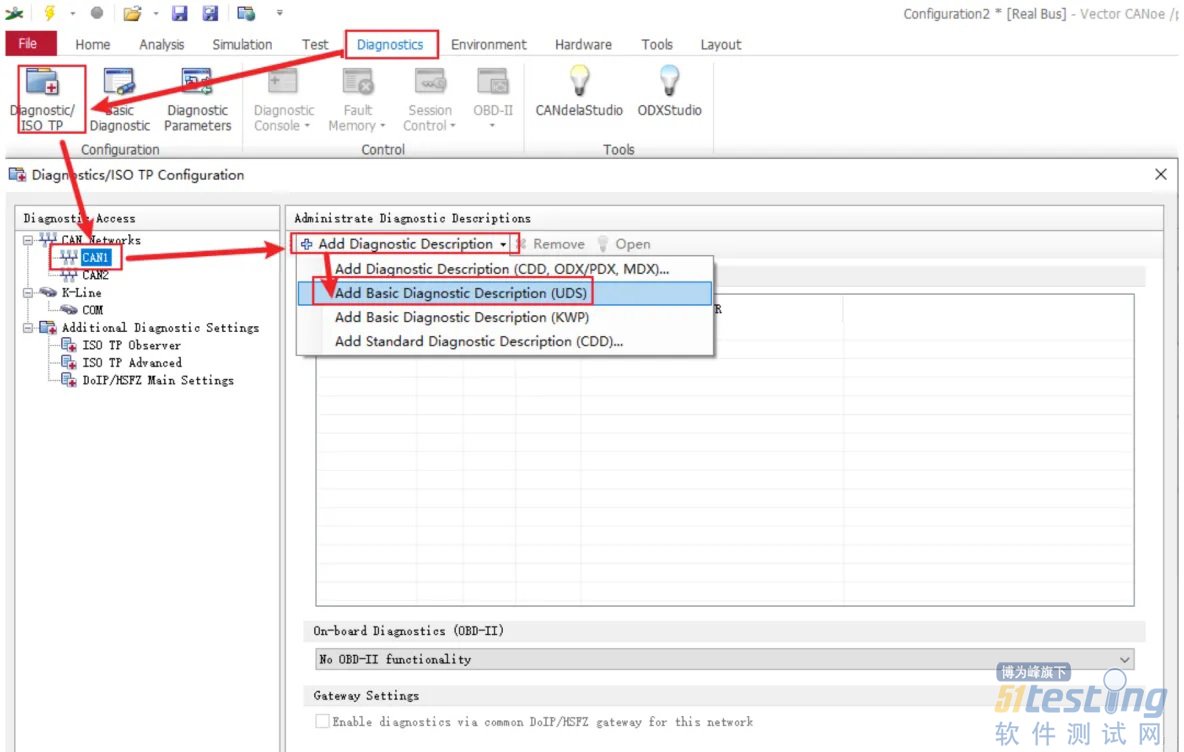This screenshot has width=1184, height=752.
Task: Select ISO TP Advanced tree item
Action: (x=131, y=362)
